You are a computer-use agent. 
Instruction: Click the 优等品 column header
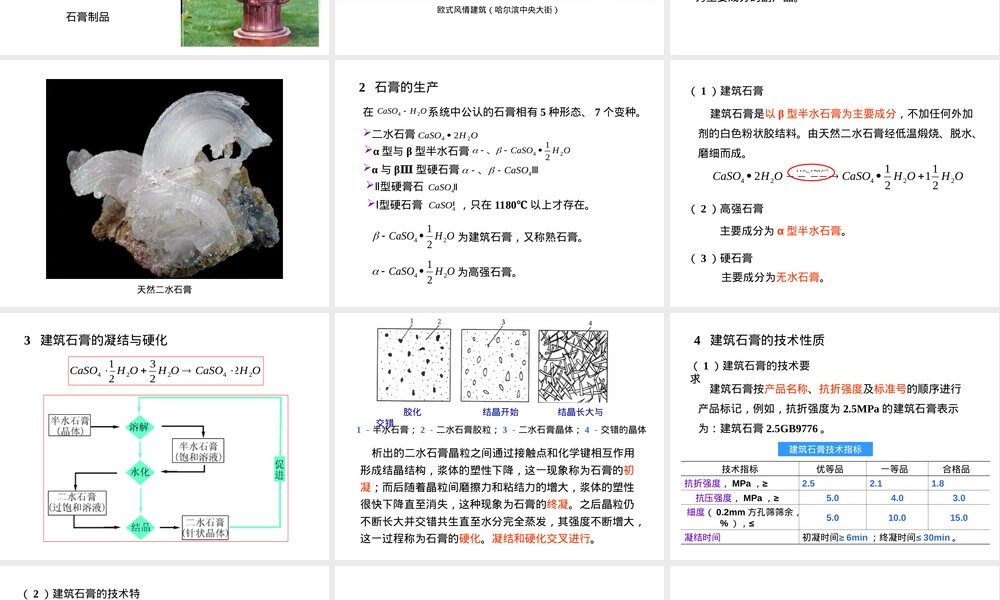tap(830, 469)
